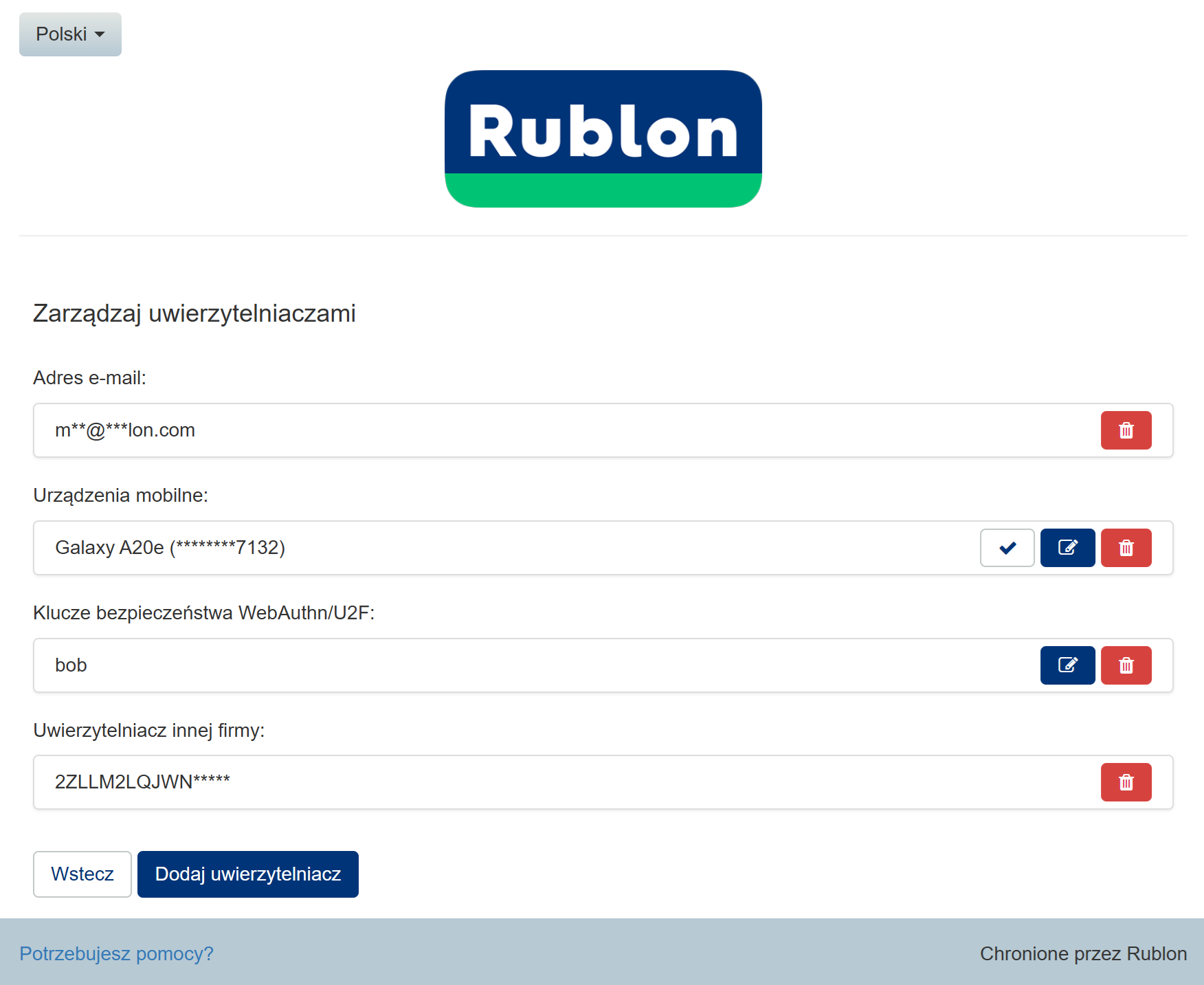Set Galaxy A20e as default with checkmark
1204x985 pixels.
(1007, 548)
